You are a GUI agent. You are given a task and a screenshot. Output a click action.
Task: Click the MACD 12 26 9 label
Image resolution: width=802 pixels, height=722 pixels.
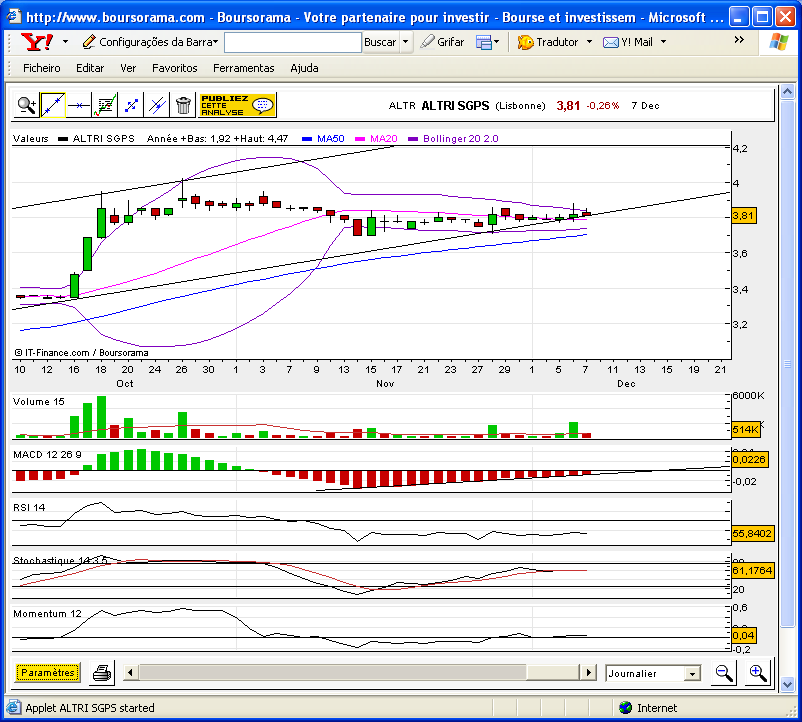tap(47, 455)
